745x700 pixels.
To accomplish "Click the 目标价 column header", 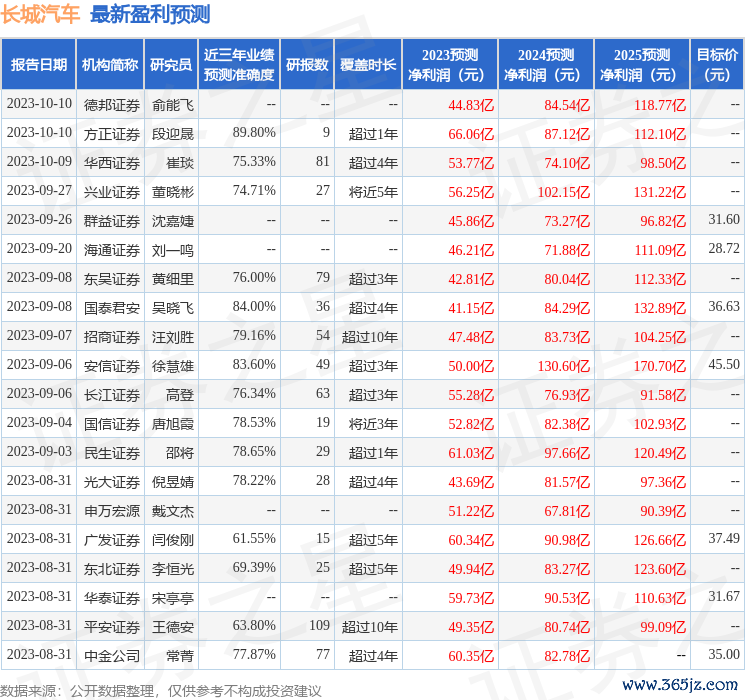I will (x=716, y=65).
